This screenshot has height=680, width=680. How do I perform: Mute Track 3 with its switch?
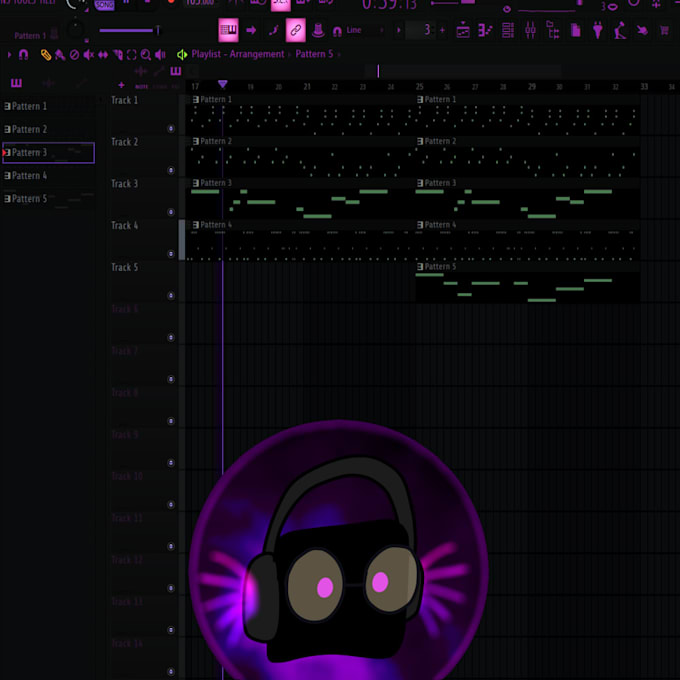(171, 212)
